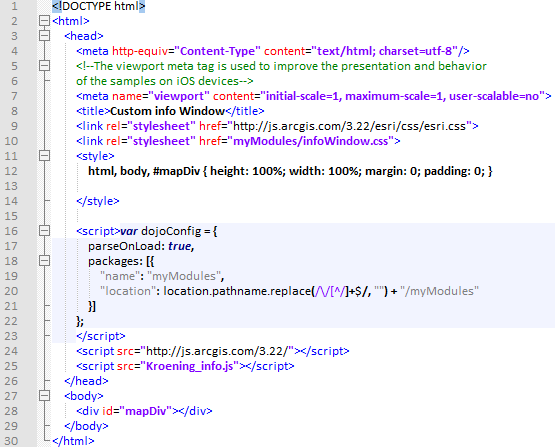Screen dimensions: 555x447
Task: Click the opening style tag
Action: point(95,156)
